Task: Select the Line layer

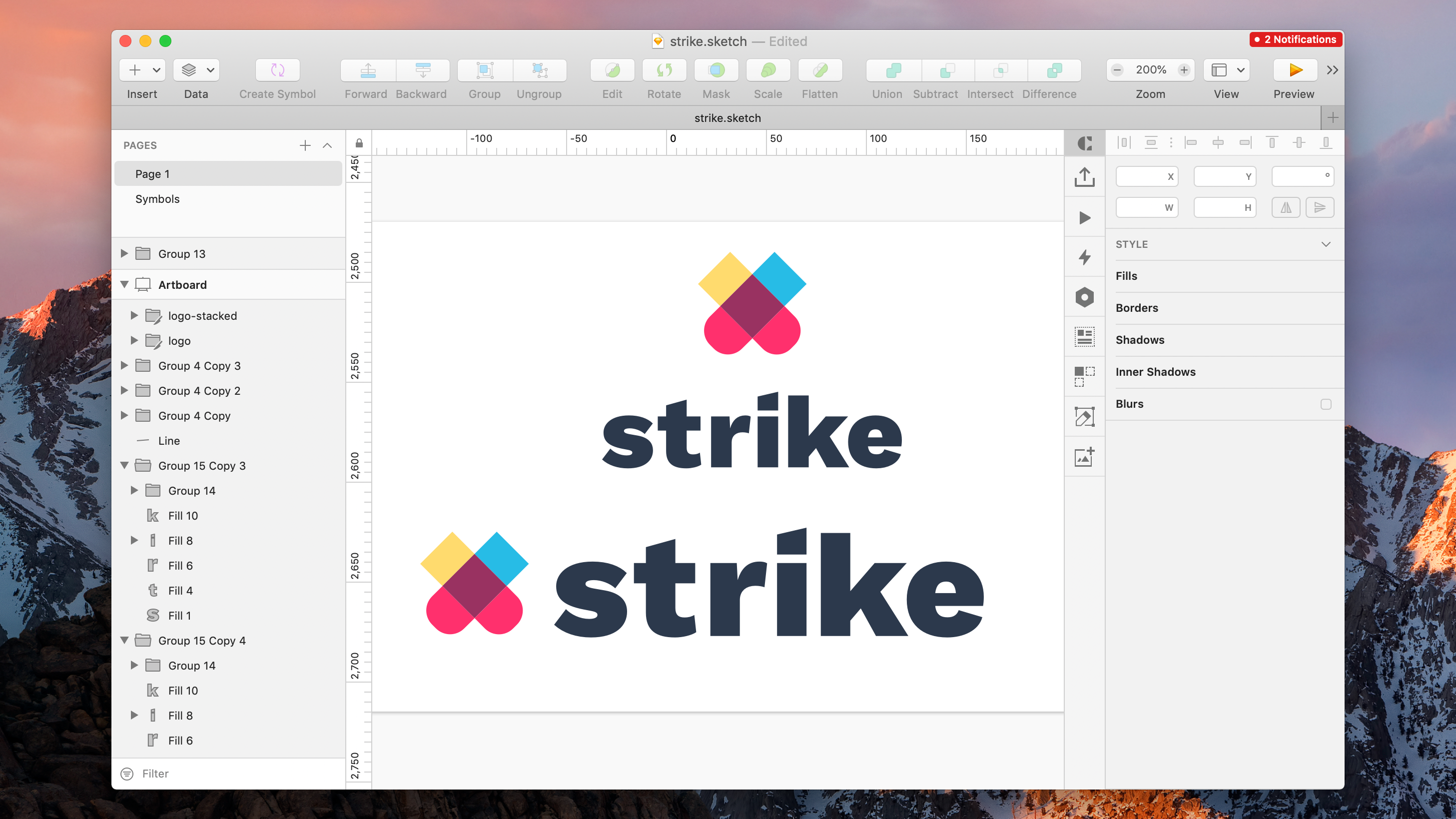Action: [228, 441]
